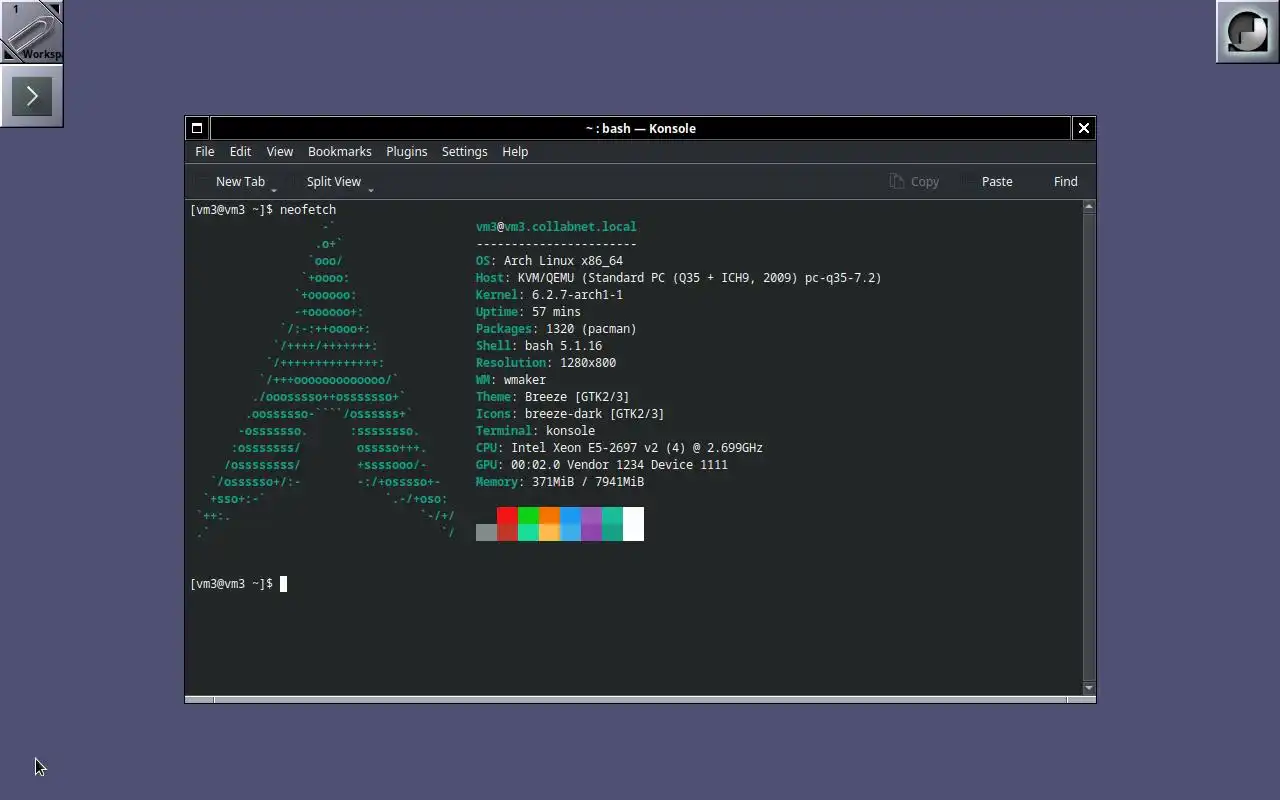Screen dimensions: 1280x800
Task: Open the Settings menu
Action: tap(464, 151)
